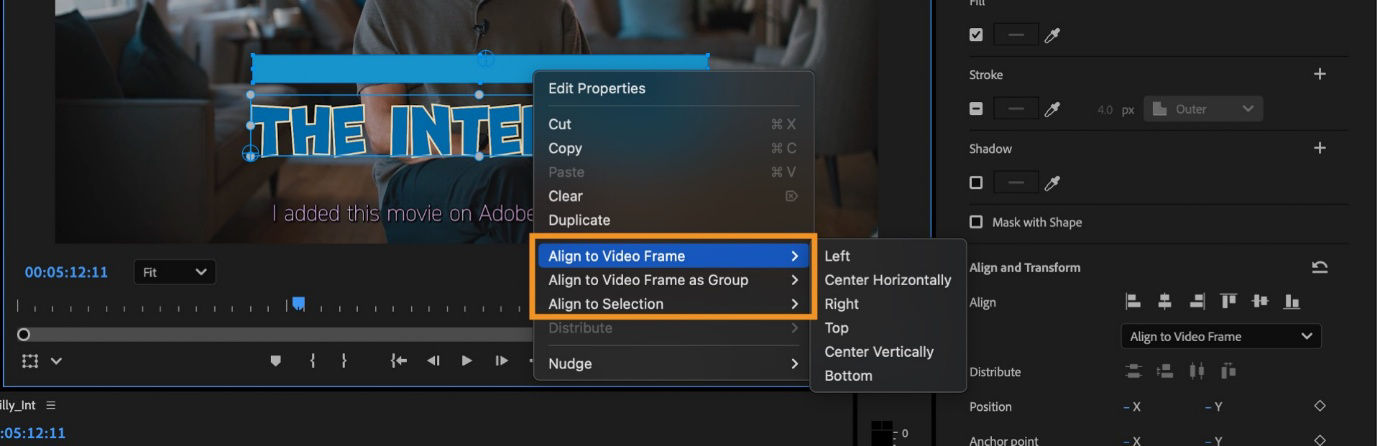The image size is (1380, 446).
Task: Click the selection rectangle tool icon under the monitor
Action: pyautogui.click(x=30, y=361)
